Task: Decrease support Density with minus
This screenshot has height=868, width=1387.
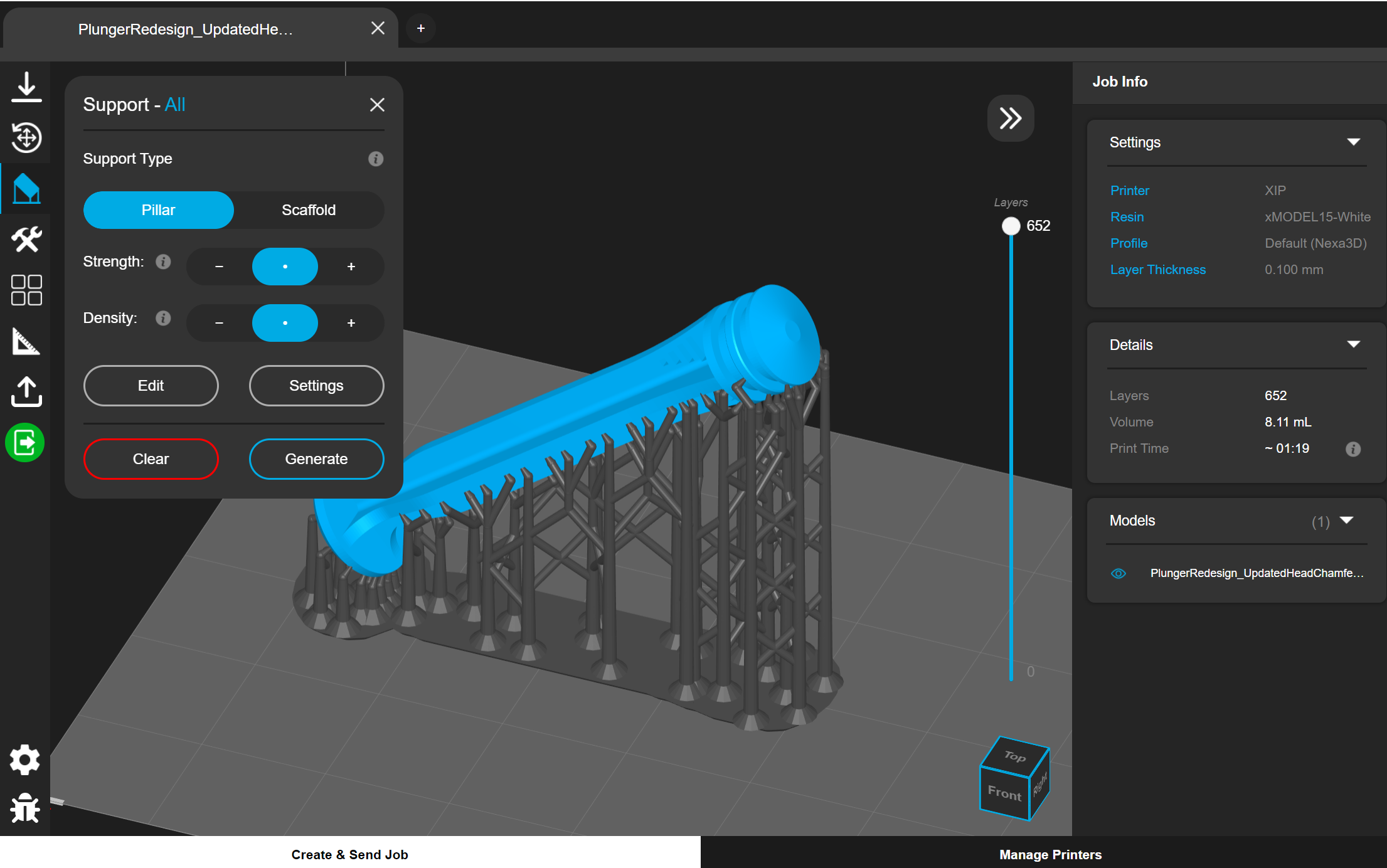Action: click(x=219, y=323)
